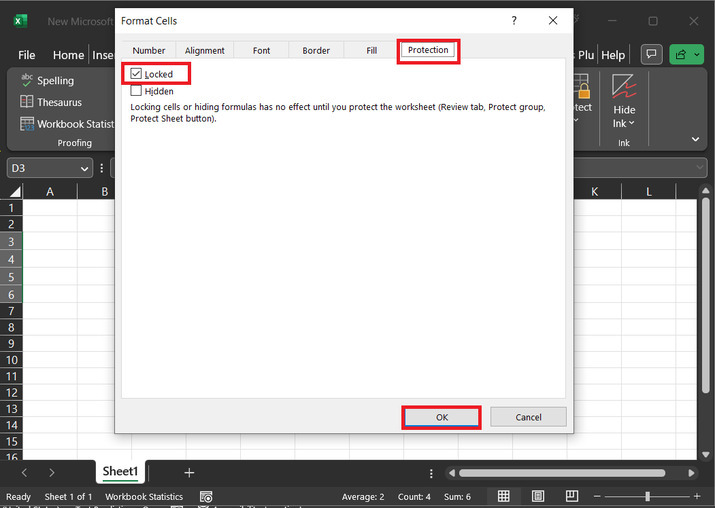Expand the Name Box dropdown
The height and width of the screenshot is (508, 715).
click(x=84, y=169)
